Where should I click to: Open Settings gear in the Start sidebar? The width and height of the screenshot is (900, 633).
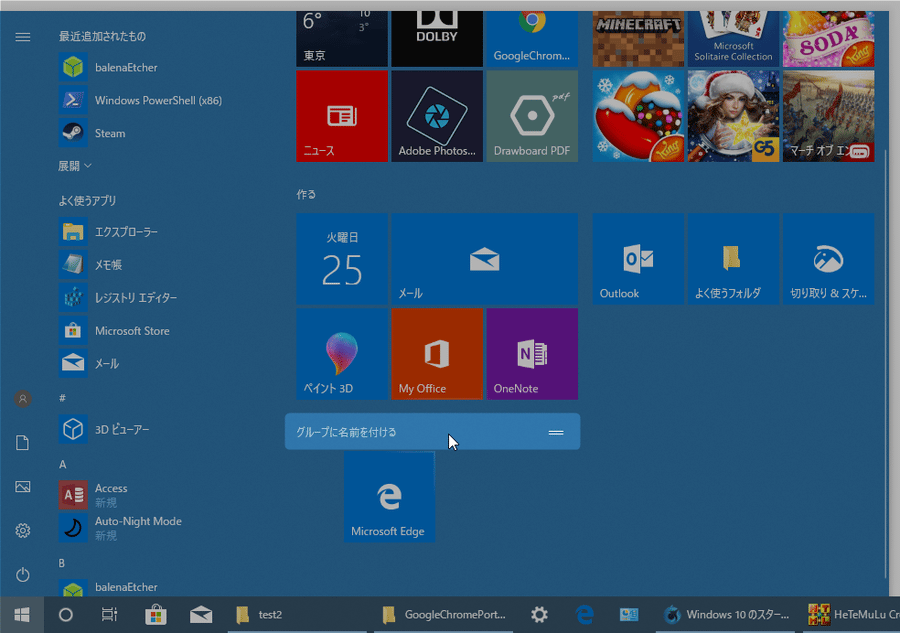22,530
